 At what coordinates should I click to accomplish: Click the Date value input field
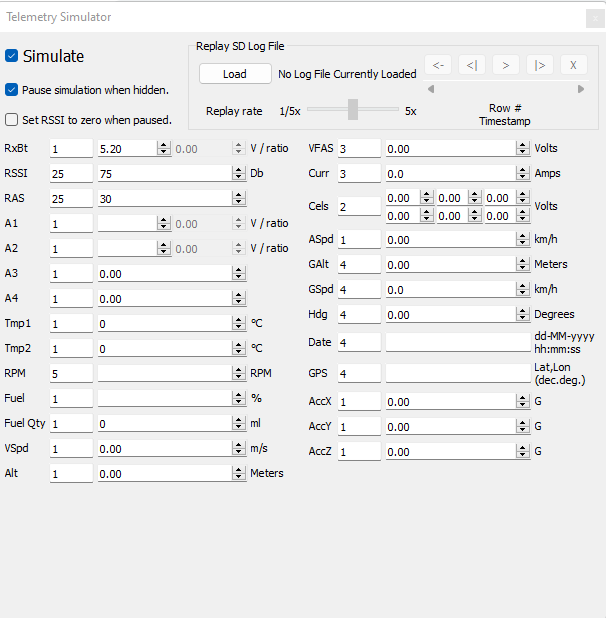click(x=458, y=342)
